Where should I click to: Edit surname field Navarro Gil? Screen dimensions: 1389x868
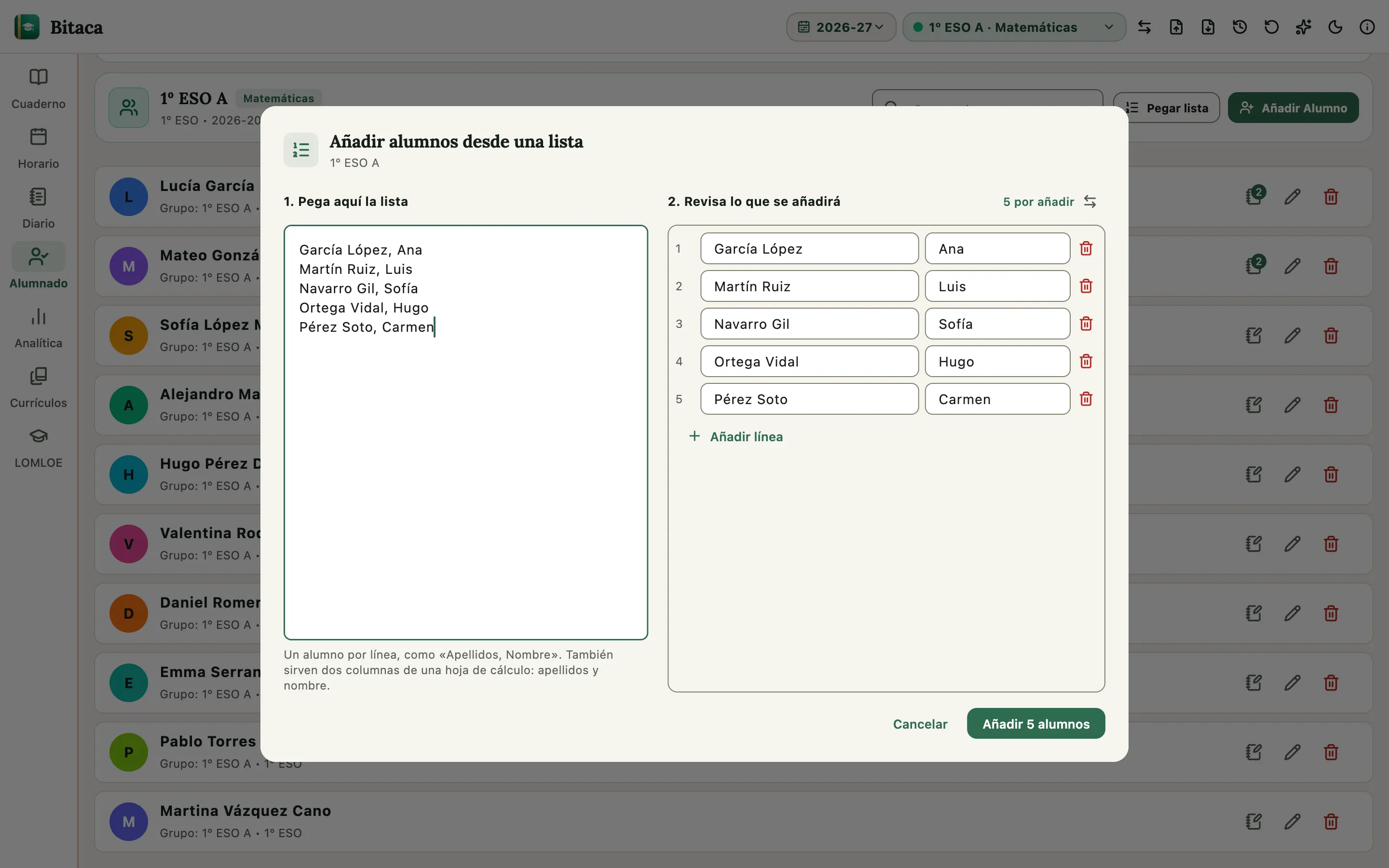tap(809, 324)
